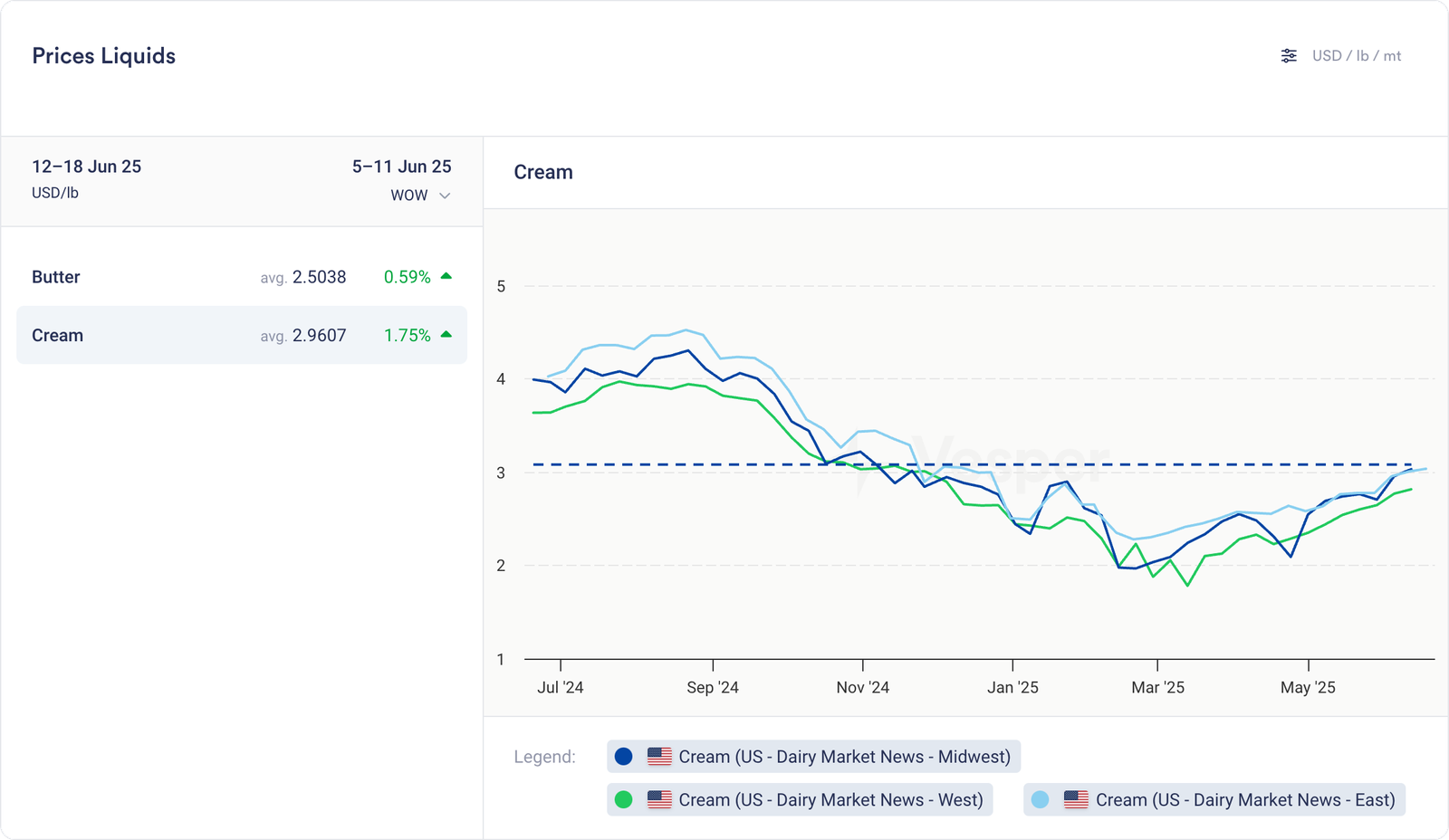Viewport: 1449px width, 840px height.
Task: Click the green up arrow beside Butter
Action: (446, 276)
